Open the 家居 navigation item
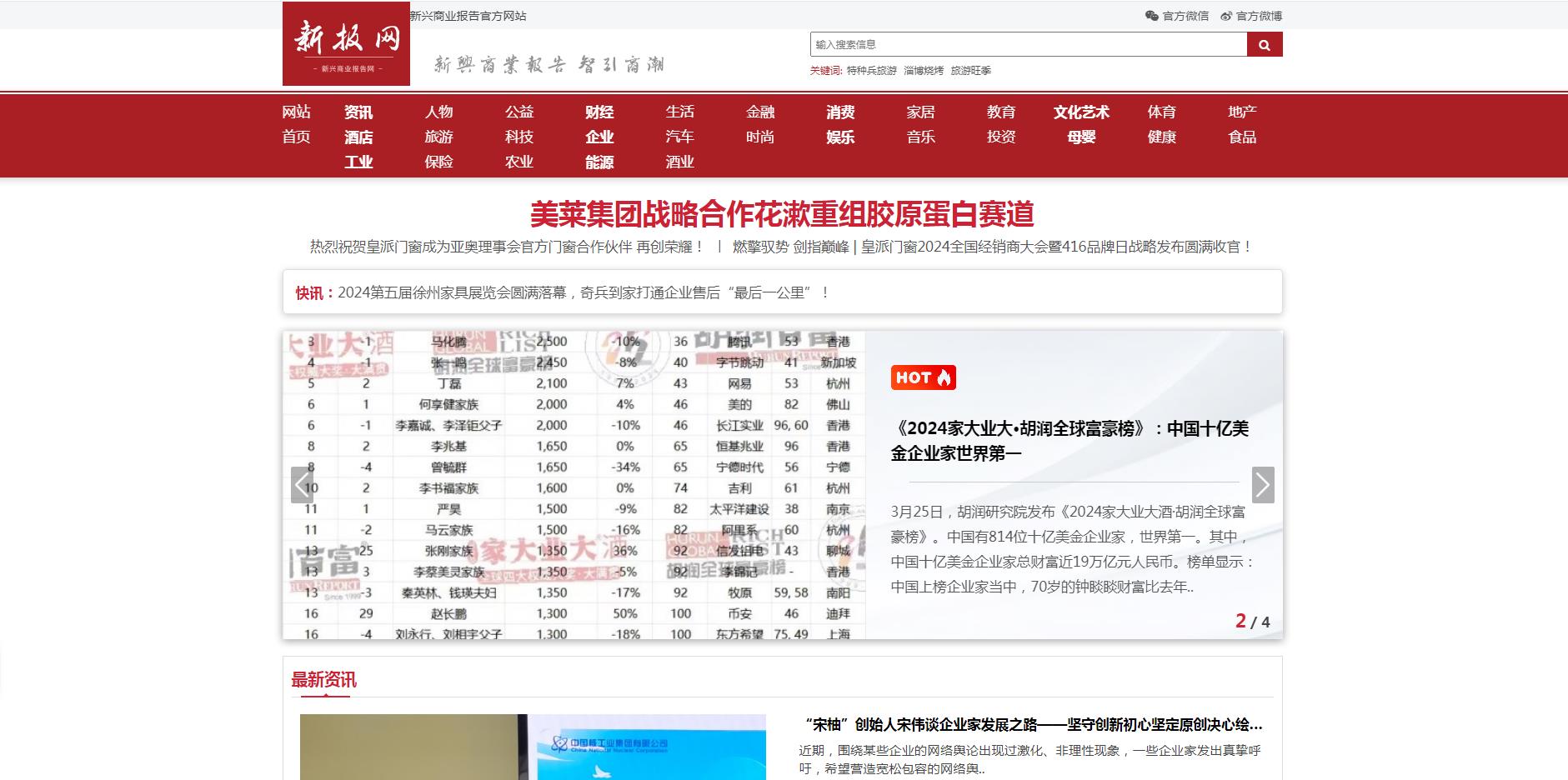This screenshot has height=780, width=1568. click(920, 112)
